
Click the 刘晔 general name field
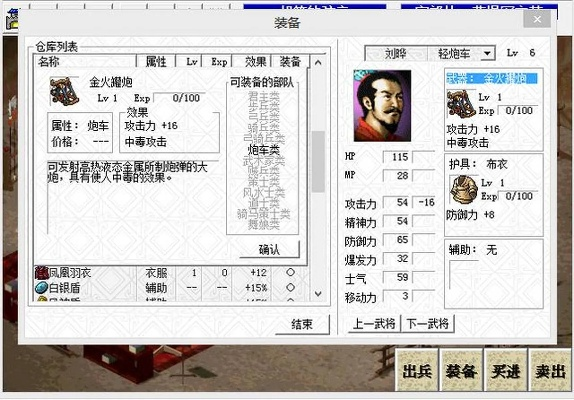coord(396,54)
